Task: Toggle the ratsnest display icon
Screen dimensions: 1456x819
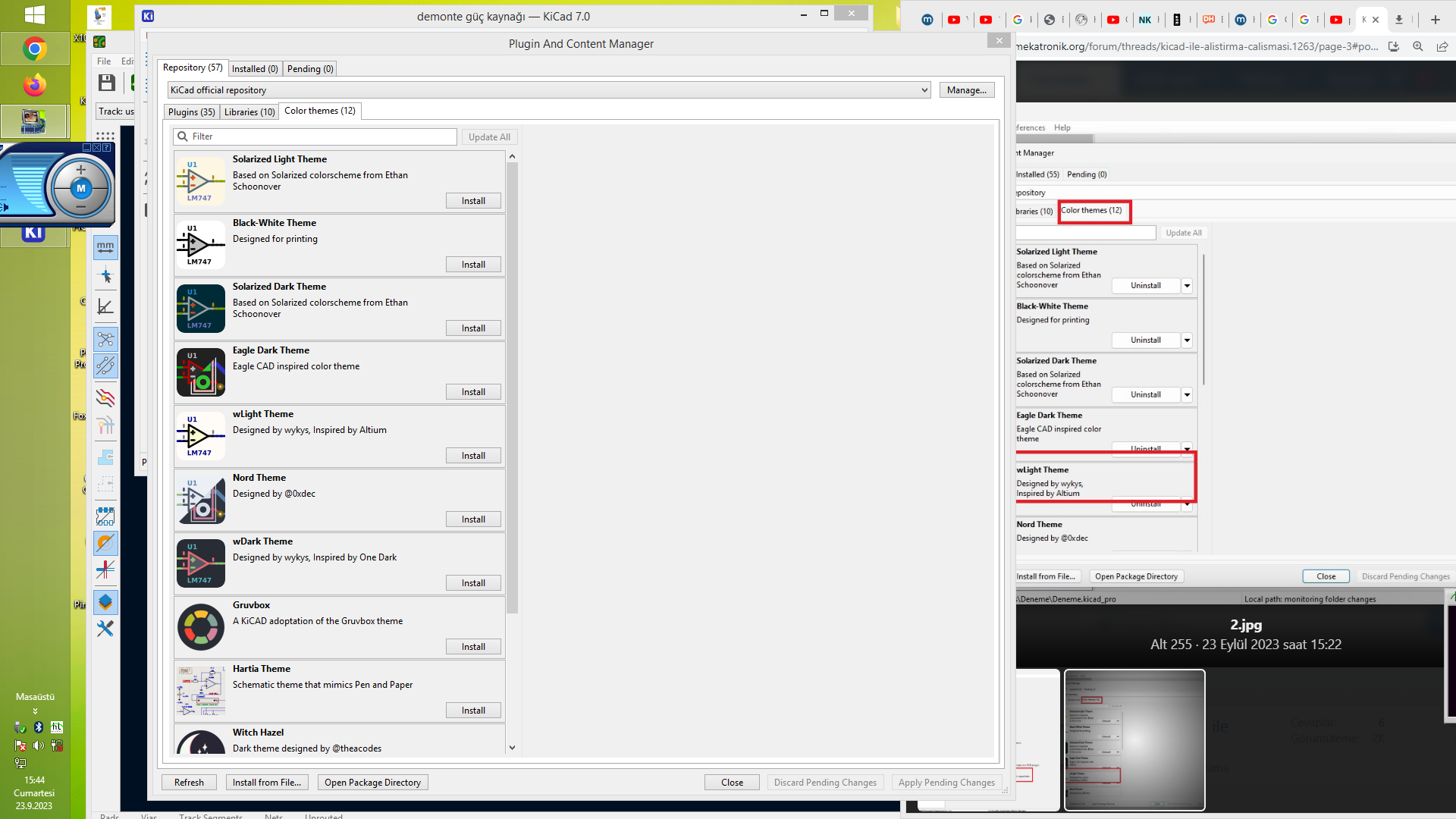Action: pos(105,339)
